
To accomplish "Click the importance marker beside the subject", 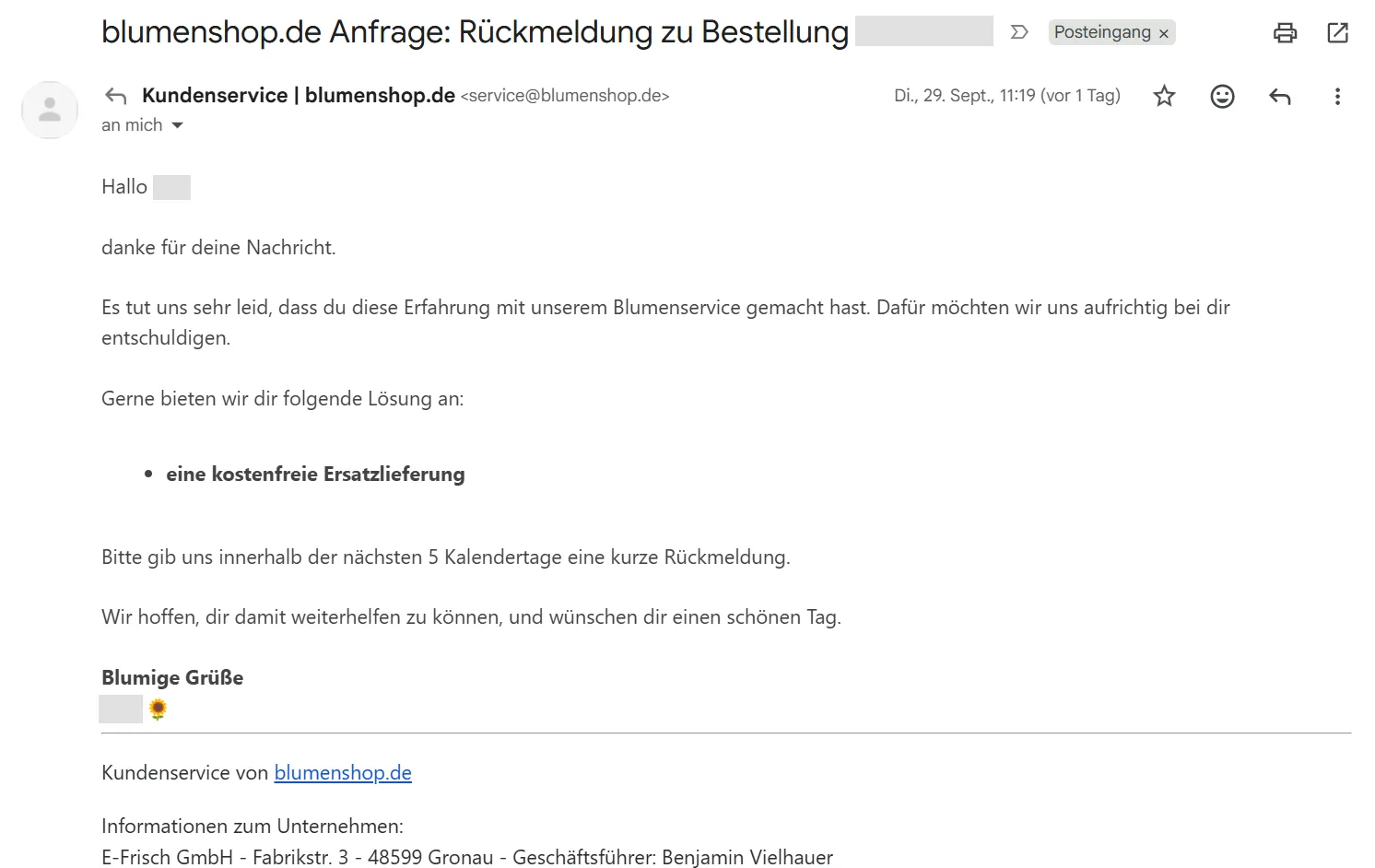I will pyautogui.click(x=1019, y=32).
